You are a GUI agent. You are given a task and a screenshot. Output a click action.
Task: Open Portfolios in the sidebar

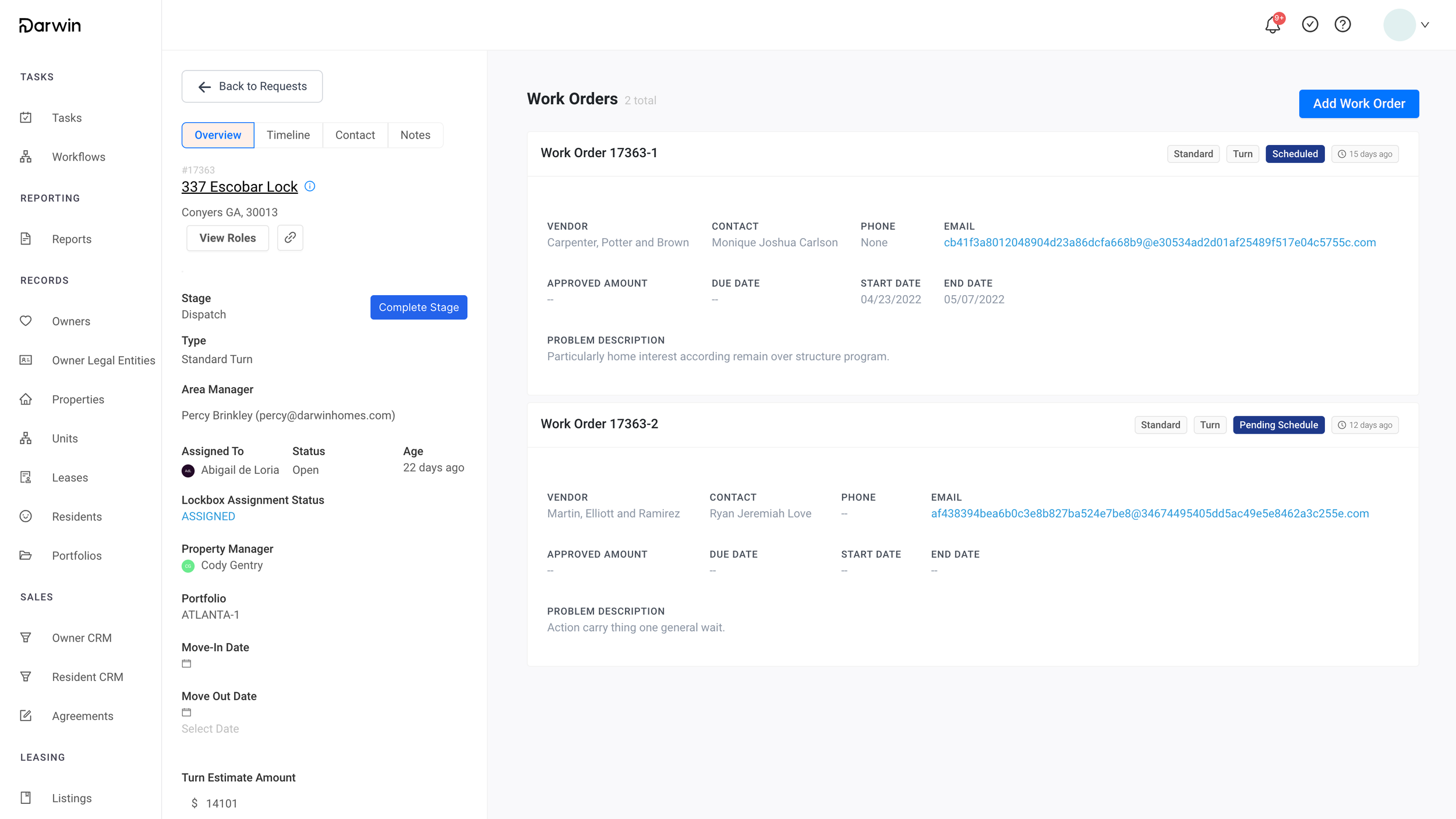tap(76, 555)
